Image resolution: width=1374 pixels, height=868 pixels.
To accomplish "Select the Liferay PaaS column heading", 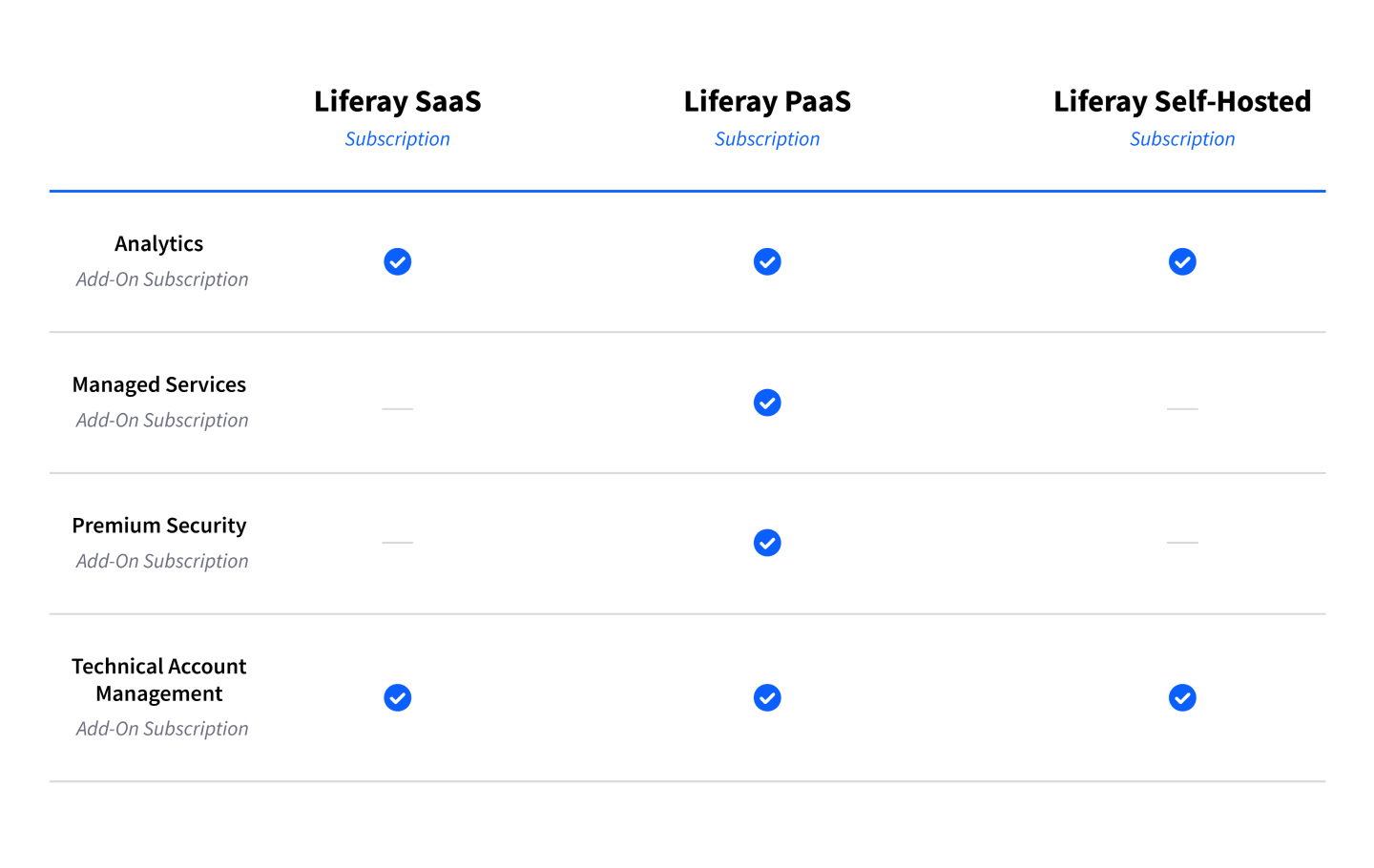I will (x=767, y=101).
